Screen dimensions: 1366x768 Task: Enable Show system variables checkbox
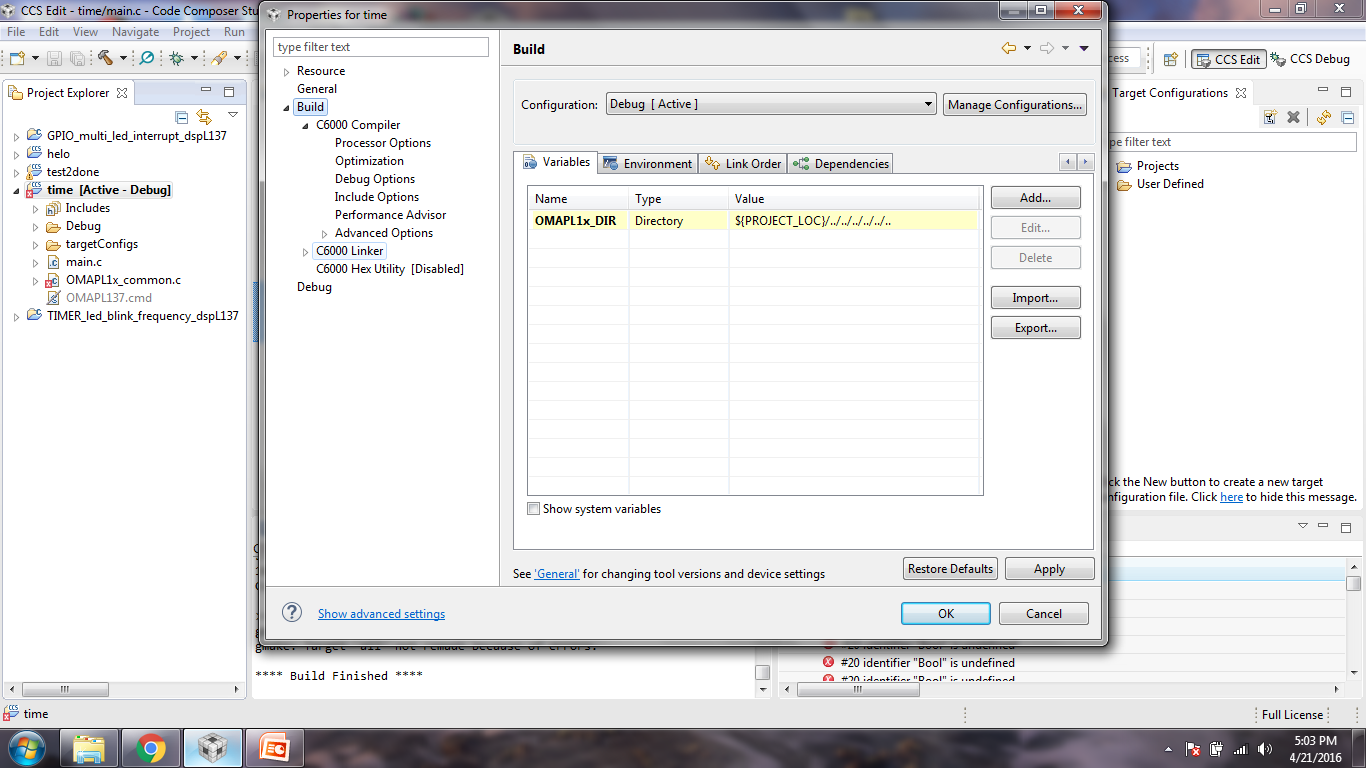coord(534,509)
